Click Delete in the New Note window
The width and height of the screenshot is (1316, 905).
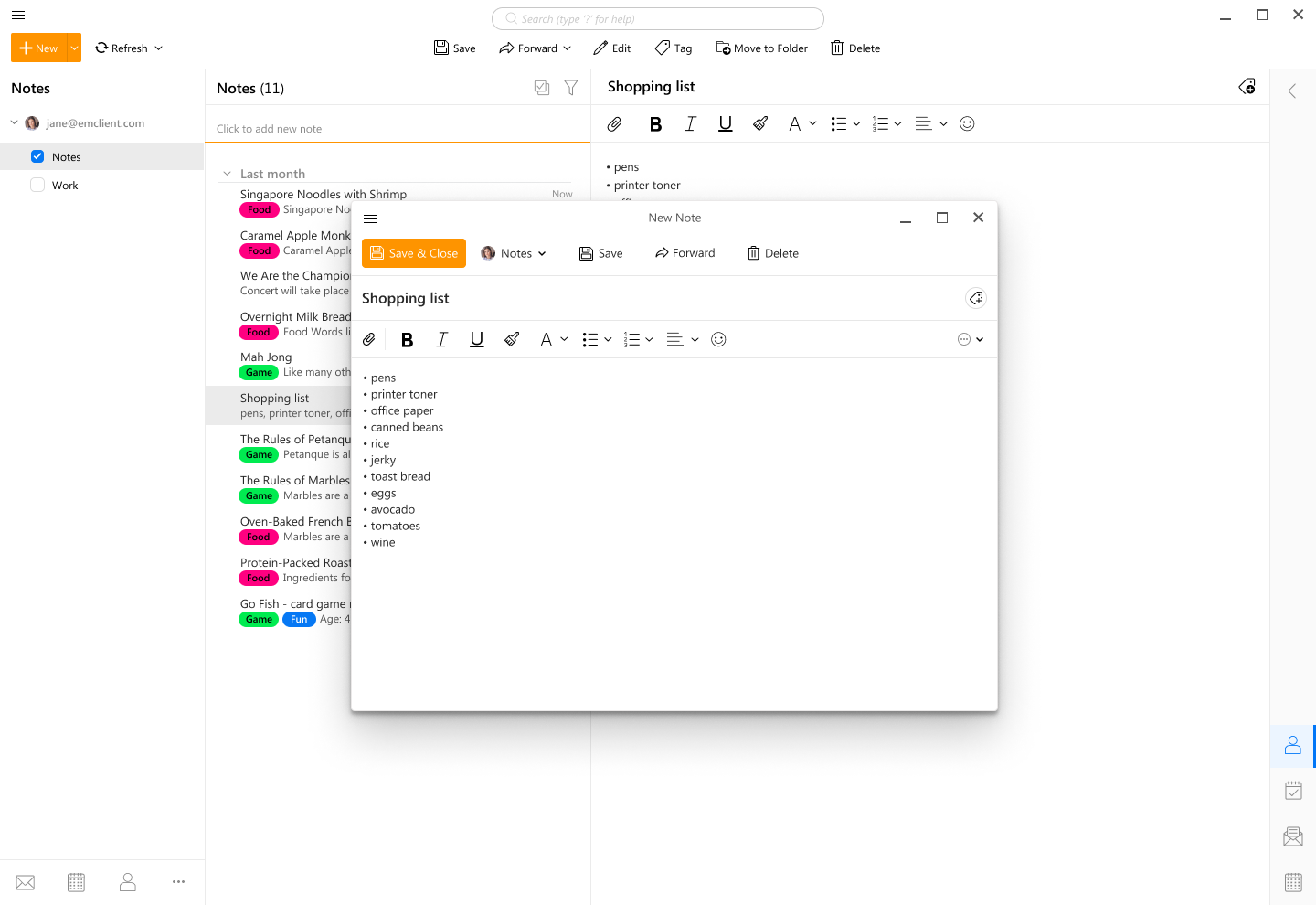[772, 253]
